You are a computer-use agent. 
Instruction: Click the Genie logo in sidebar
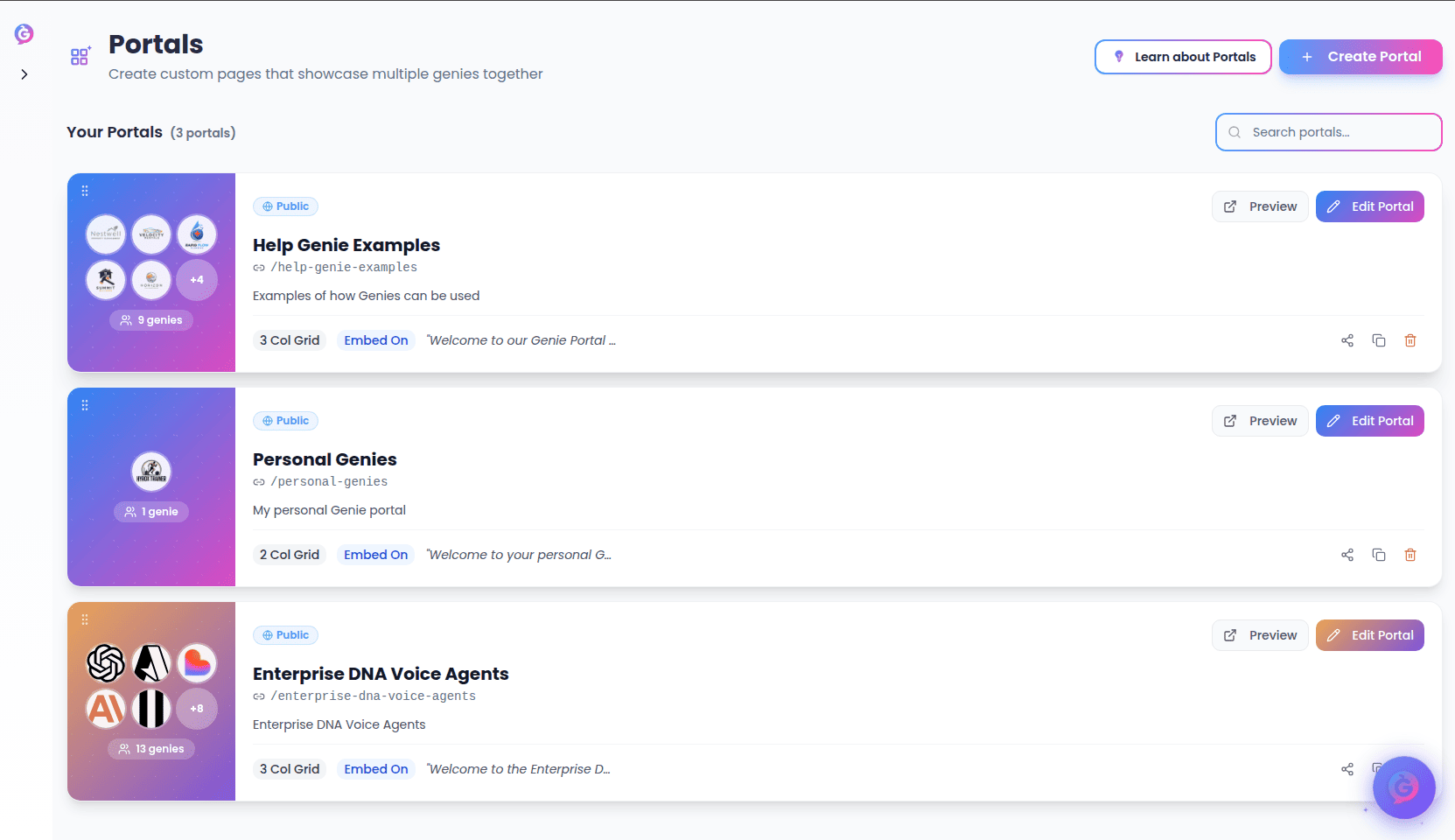24,34
